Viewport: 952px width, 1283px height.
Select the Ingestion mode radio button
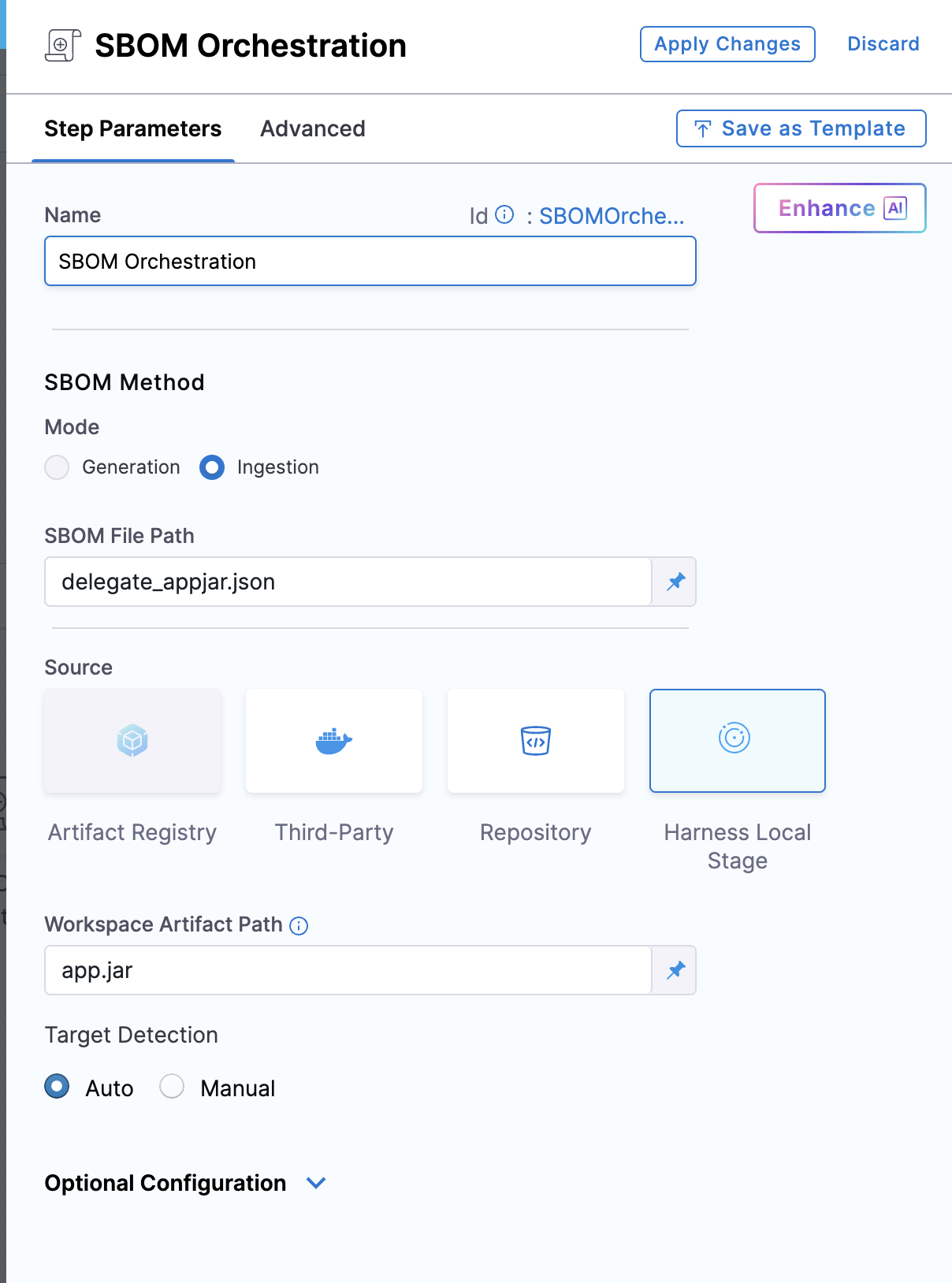tap(212, 467)
